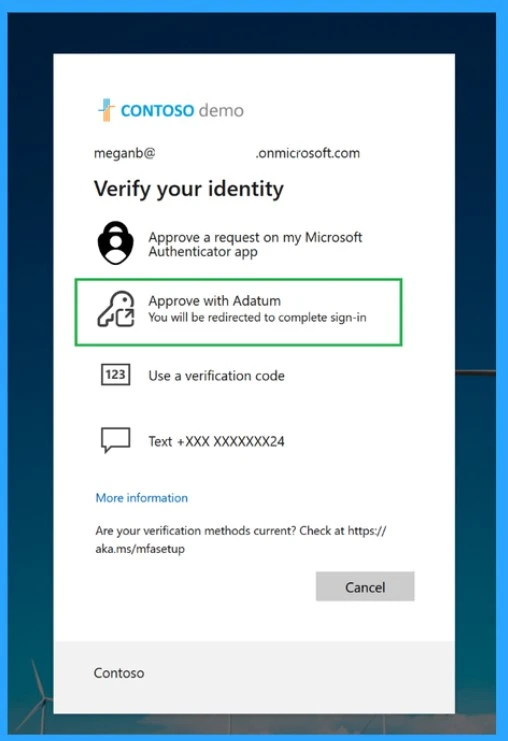Click the Contoso demo logo
This screenshot has width=508, height=741.
pyautogui.click(x=171, y=110)
